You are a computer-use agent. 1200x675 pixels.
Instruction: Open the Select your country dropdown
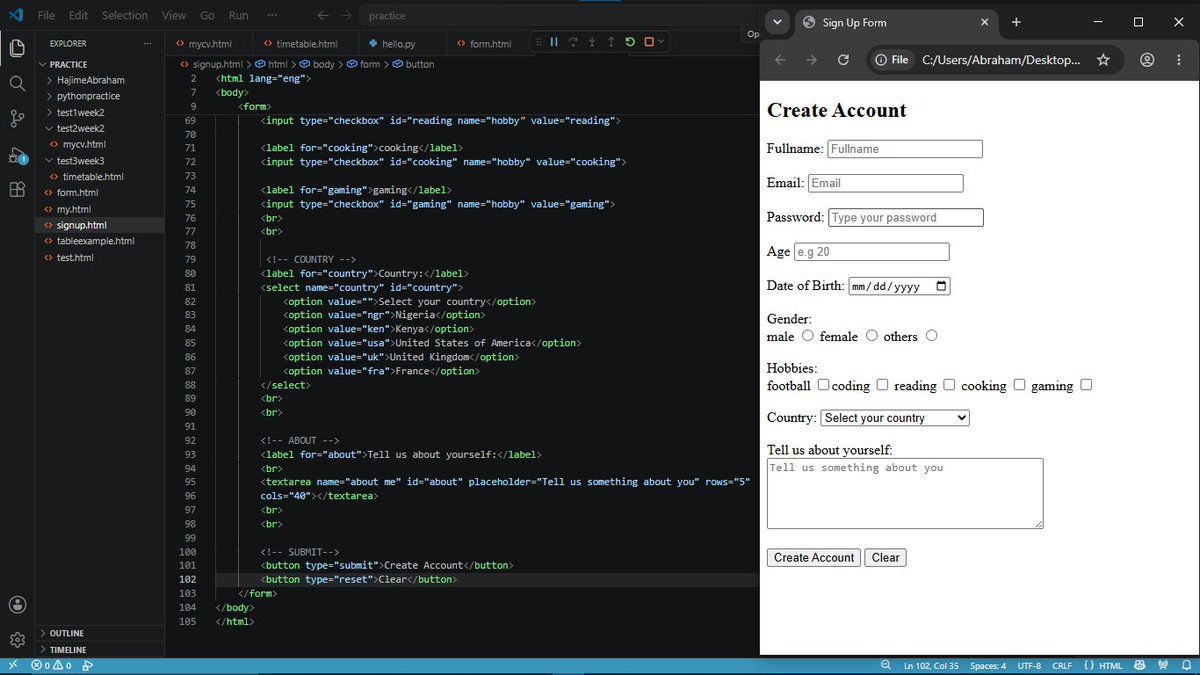(895, 418)
